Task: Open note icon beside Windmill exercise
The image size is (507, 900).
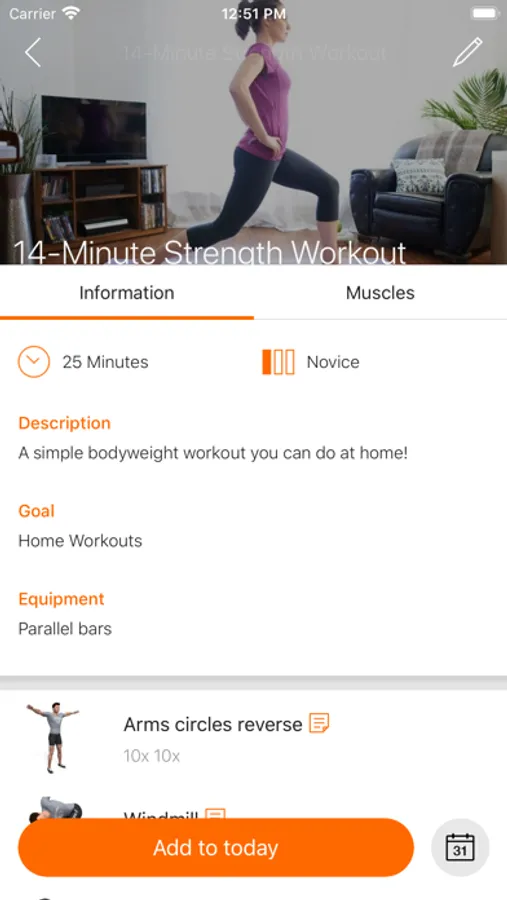Action: (215, 814)
